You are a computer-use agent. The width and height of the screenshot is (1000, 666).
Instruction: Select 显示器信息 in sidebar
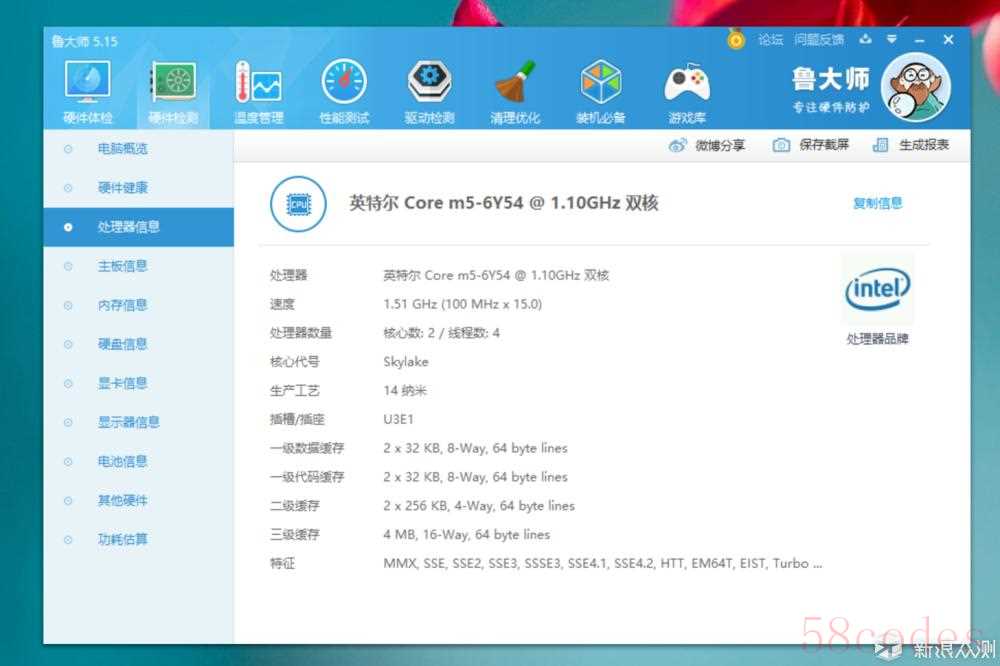(138, 422)
